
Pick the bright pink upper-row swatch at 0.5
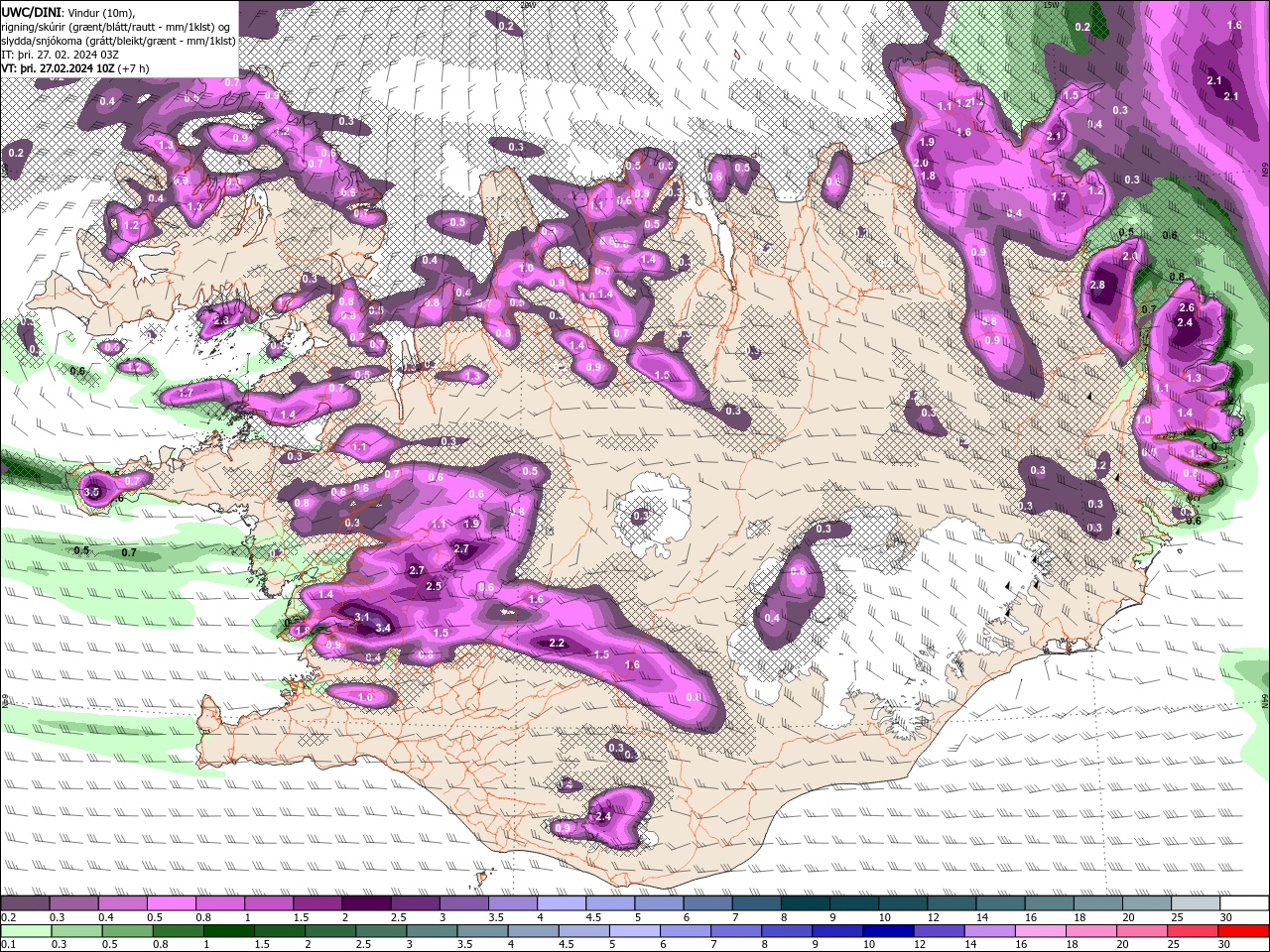click(171, 903)
